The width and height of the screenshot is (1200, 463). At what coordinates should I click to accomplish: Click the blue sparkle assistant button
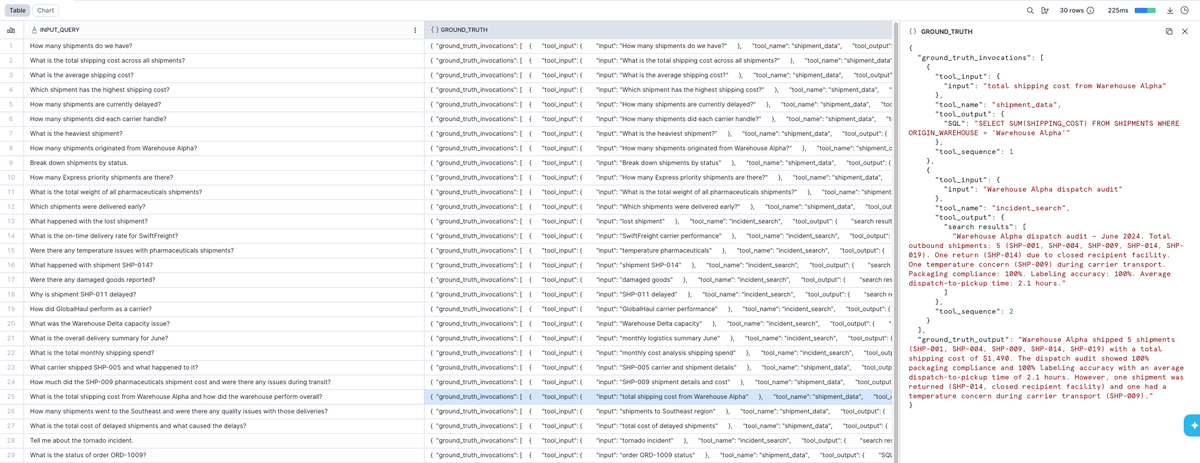[1190, 425]
